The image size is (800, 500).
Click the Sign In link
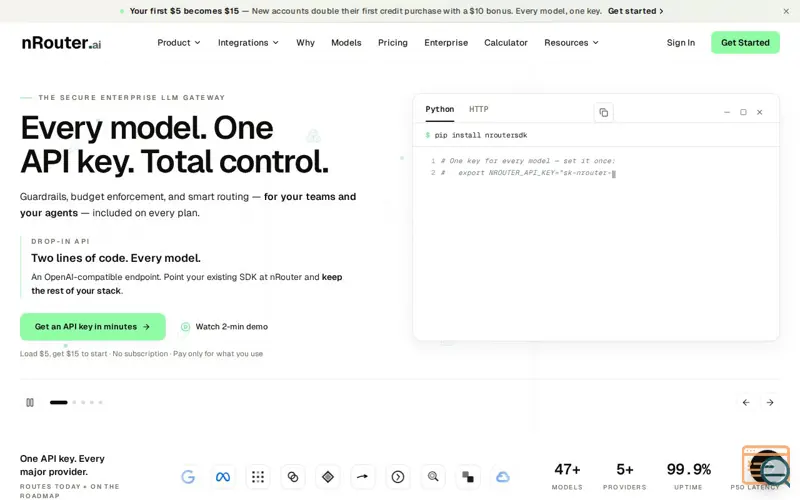coord(681,43)
